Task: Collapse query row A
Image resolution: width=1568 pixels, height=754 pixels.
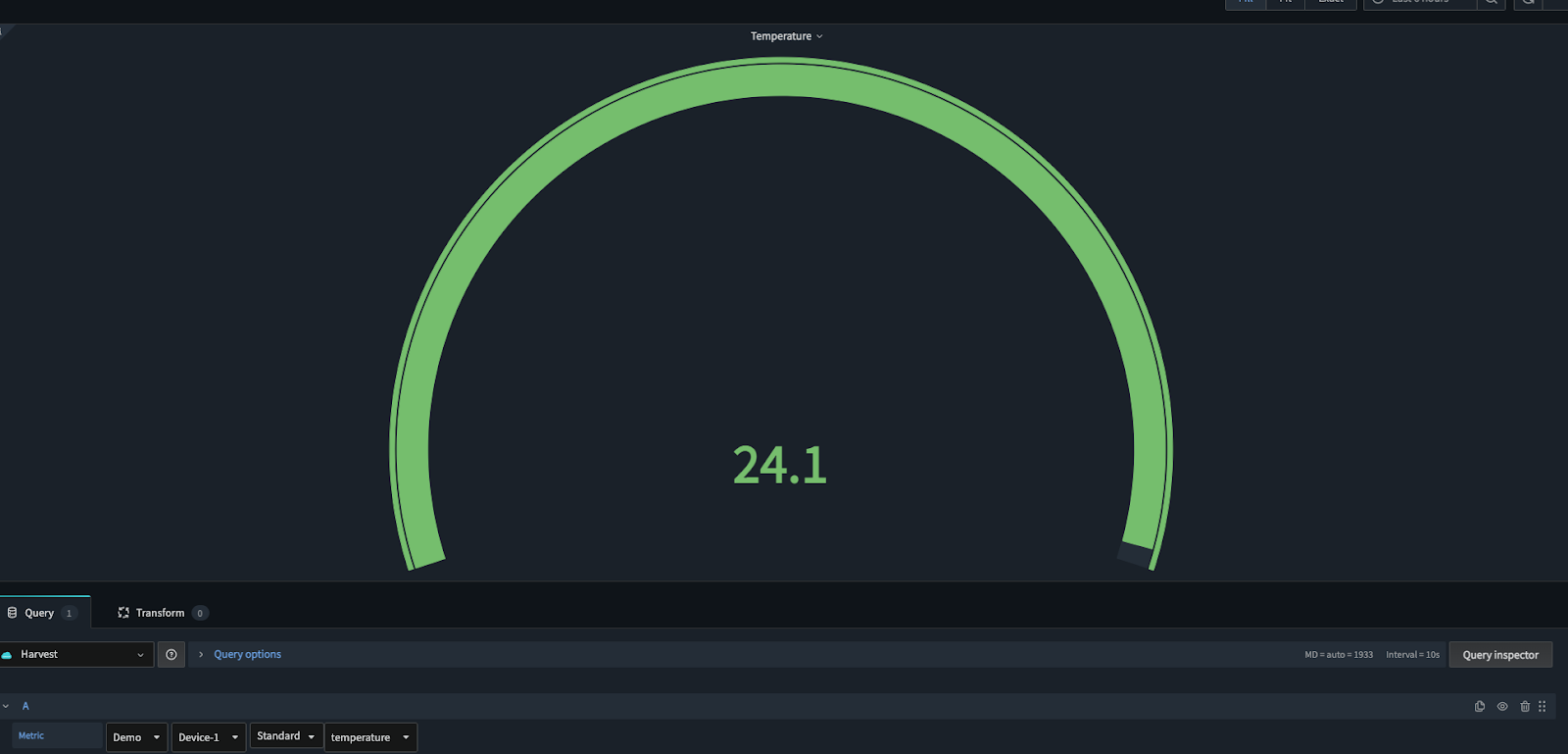Action: 6,706
